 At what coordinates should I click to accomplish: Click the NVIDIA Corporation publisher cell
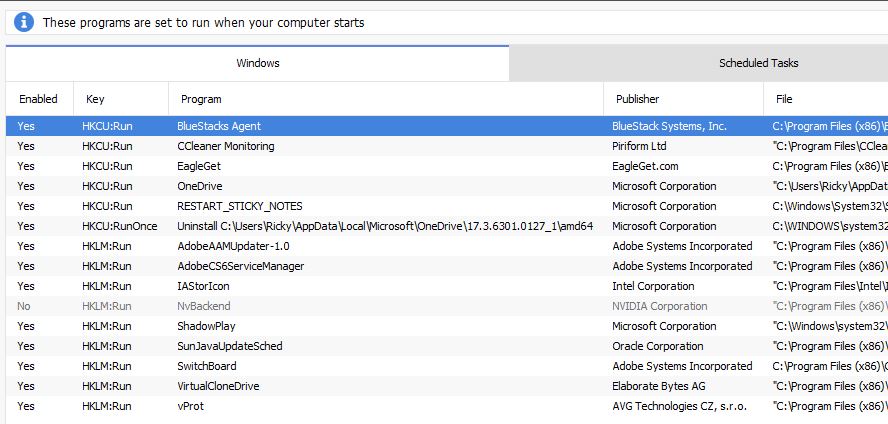tap(660, 306)
